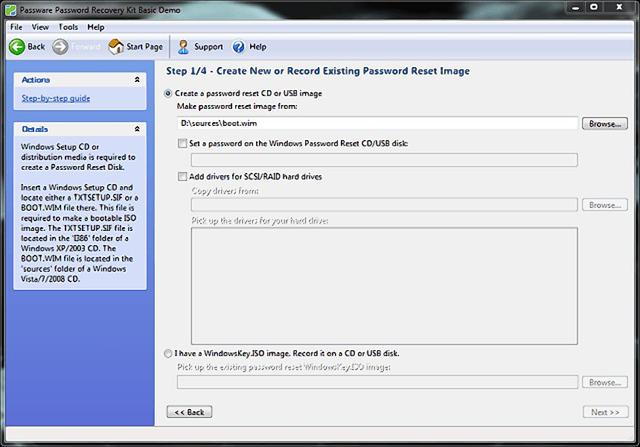Click the green Back arrow icon
This screenshot has width=640, height=447.
(17, 47)
